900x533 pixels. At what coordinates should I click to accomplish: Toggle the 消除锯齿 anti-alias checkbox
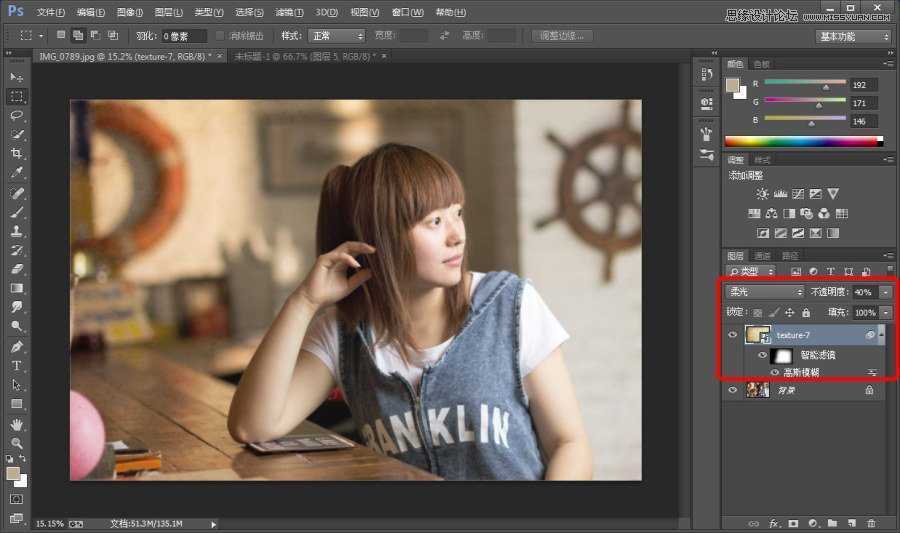tap(220, 36)
